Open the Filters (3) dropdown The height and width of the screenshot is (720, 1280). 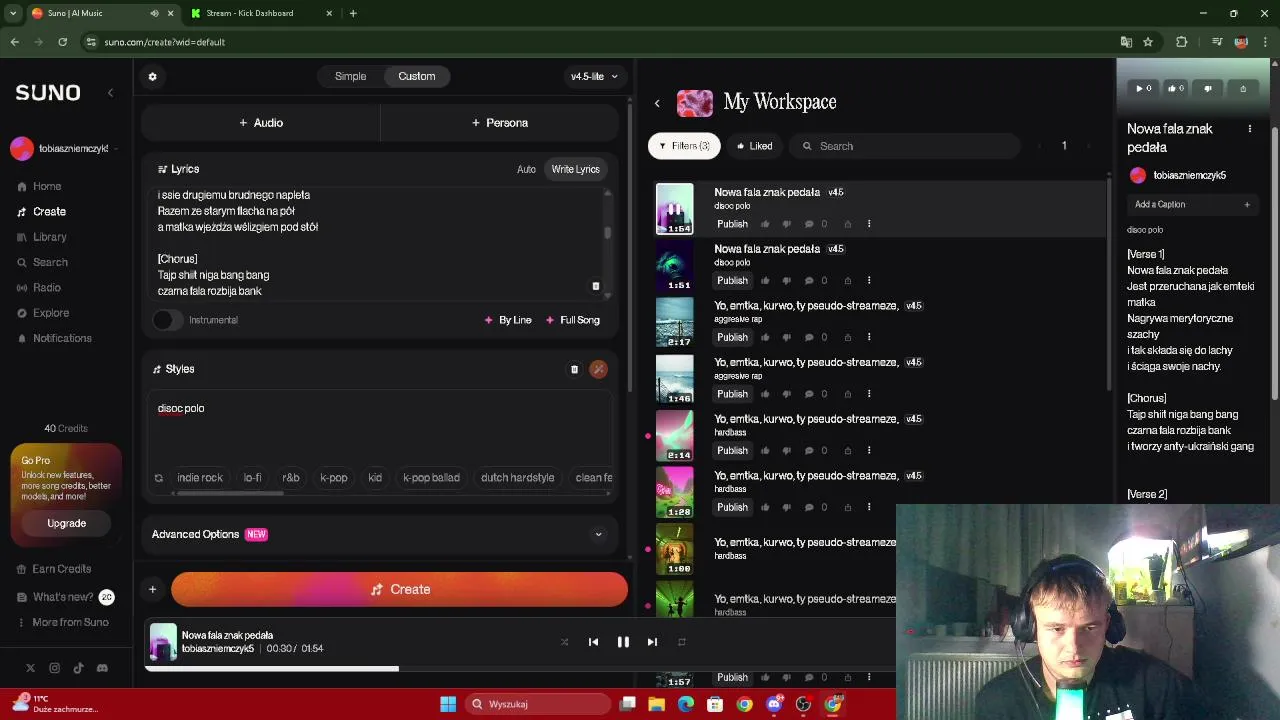(x=684, y=146)
